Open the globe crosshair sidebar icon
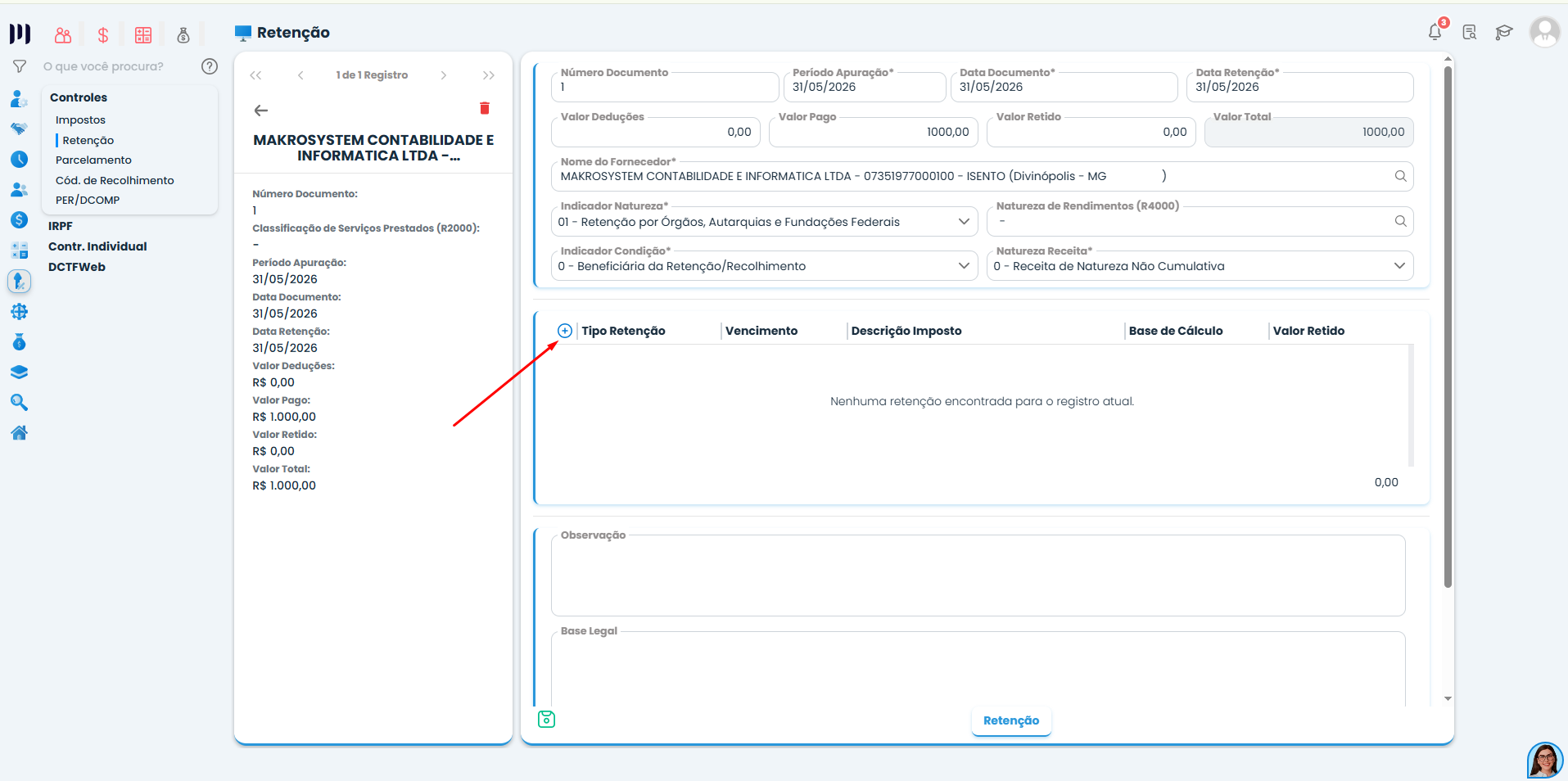Image resolution: width=1568 pixels, height=781 pixels. pos(20,312)
